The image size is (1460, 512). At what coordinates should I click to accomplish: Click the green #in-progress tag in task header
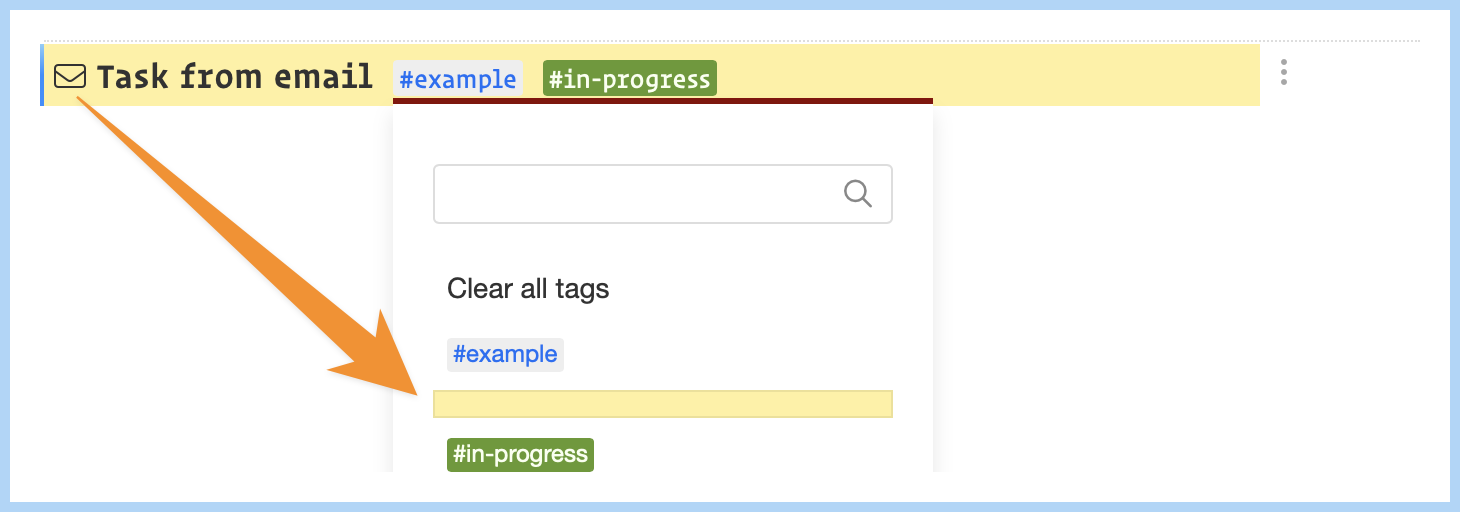coord(630,78)
